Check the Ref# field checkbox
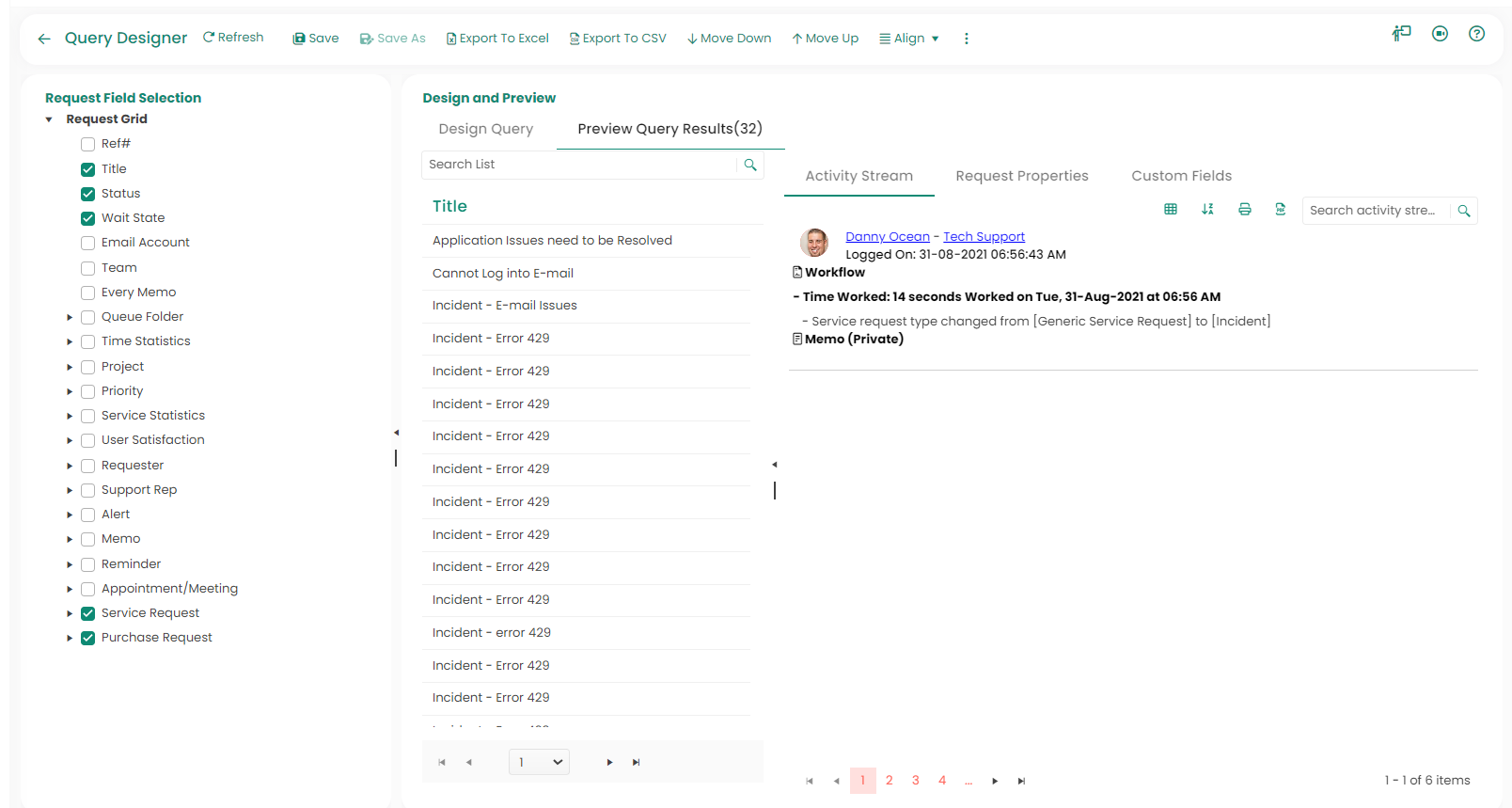The image size is (1512, 808). [x=88, y=144]
